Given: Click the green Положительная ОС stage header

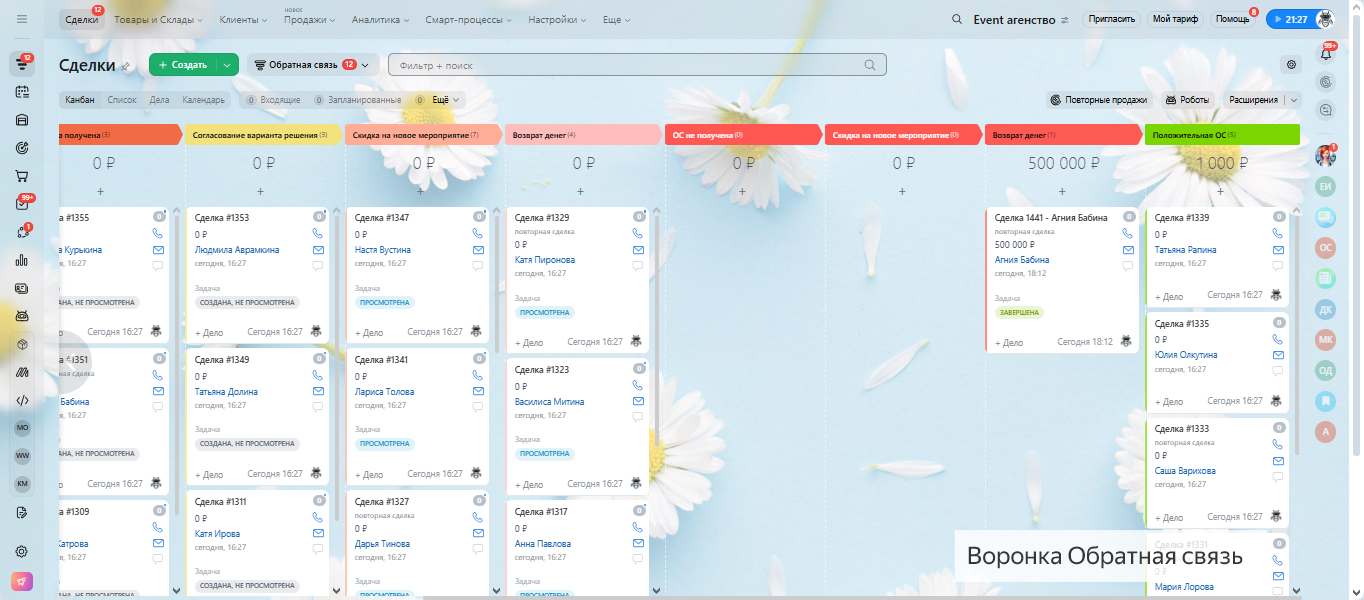Looking at the screenshot, I should point(1221,134).
